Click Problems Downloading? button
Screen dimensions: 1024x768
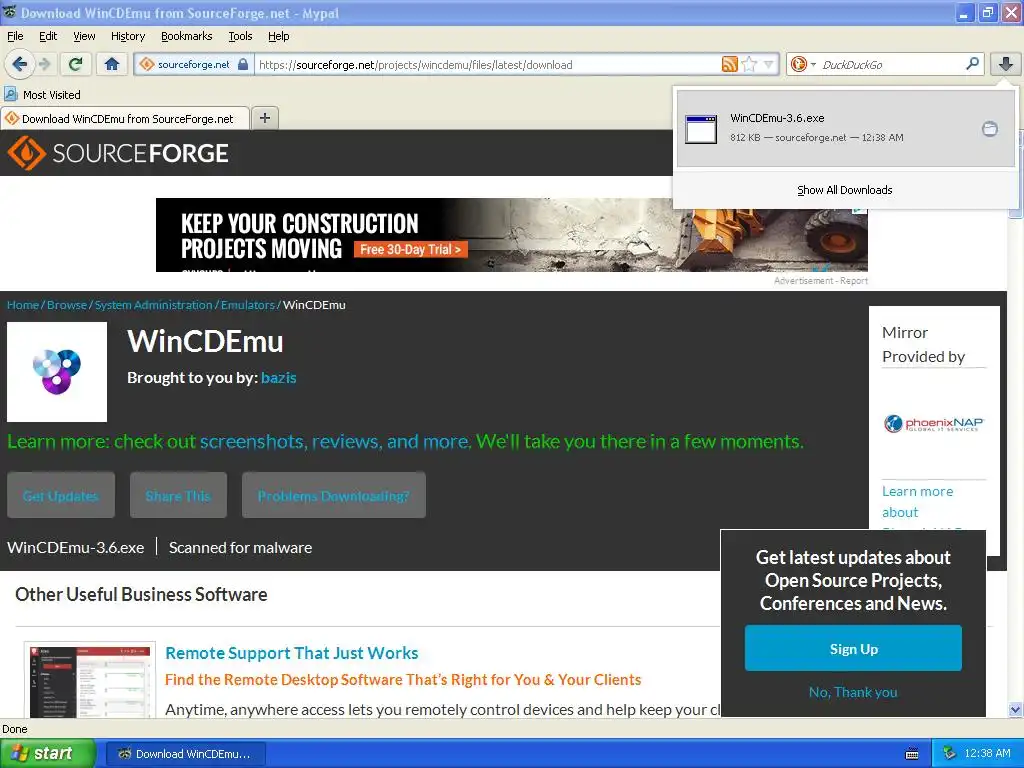pyautogui.click(x=334, y=496)
